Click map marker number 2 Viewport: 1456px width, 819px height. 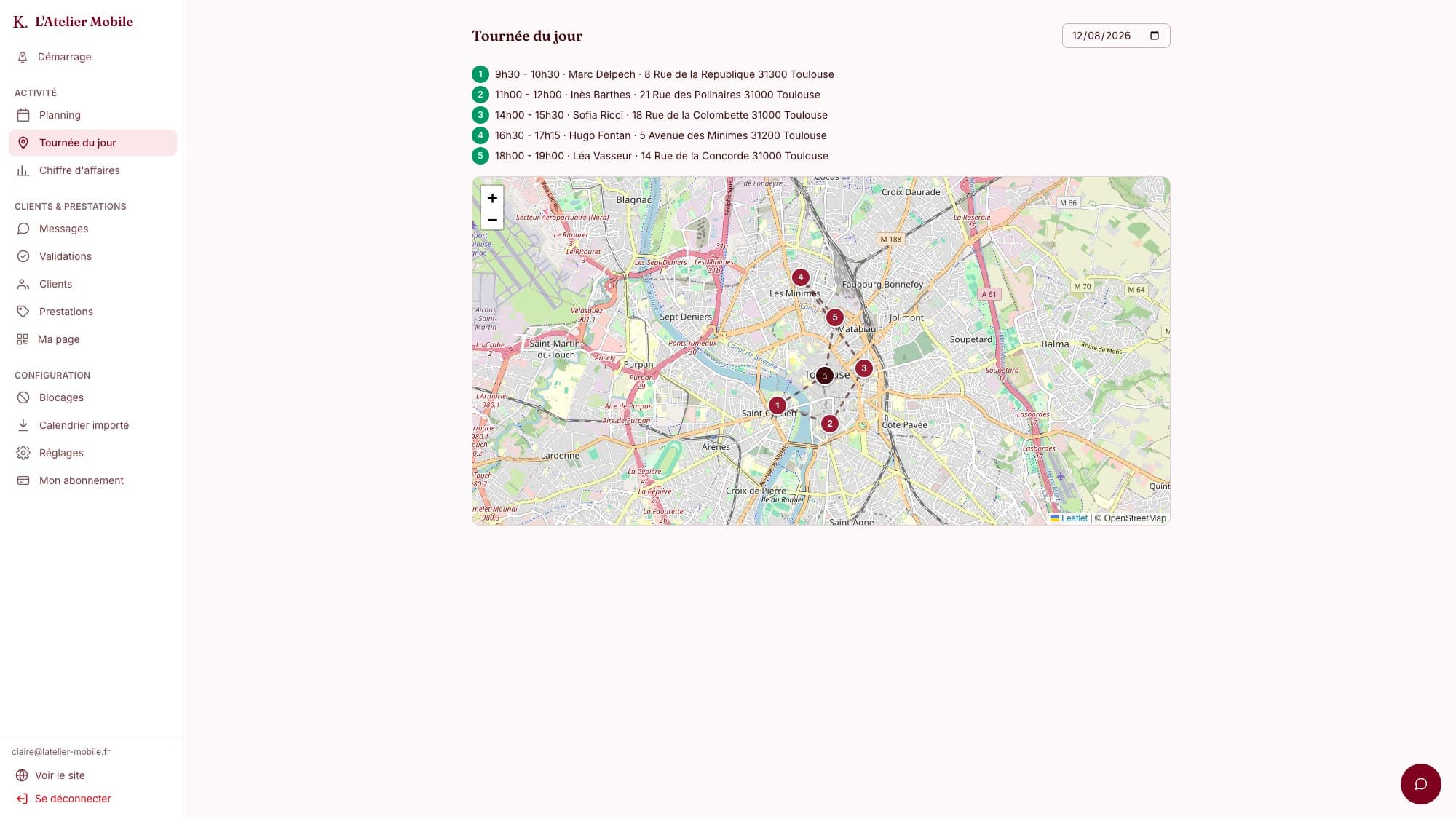point(830,424)
